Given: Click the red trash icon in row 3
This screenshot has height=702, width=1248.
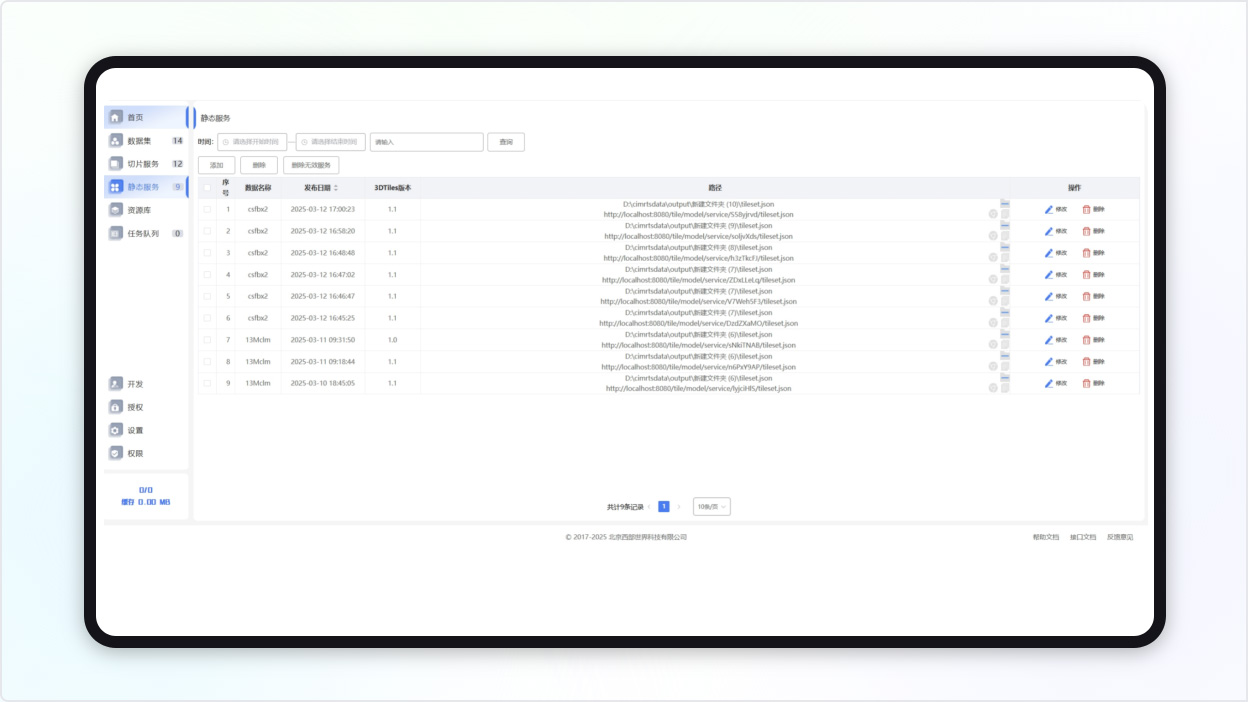Looking at the screenshot, I should click(x=1086, y=253).
